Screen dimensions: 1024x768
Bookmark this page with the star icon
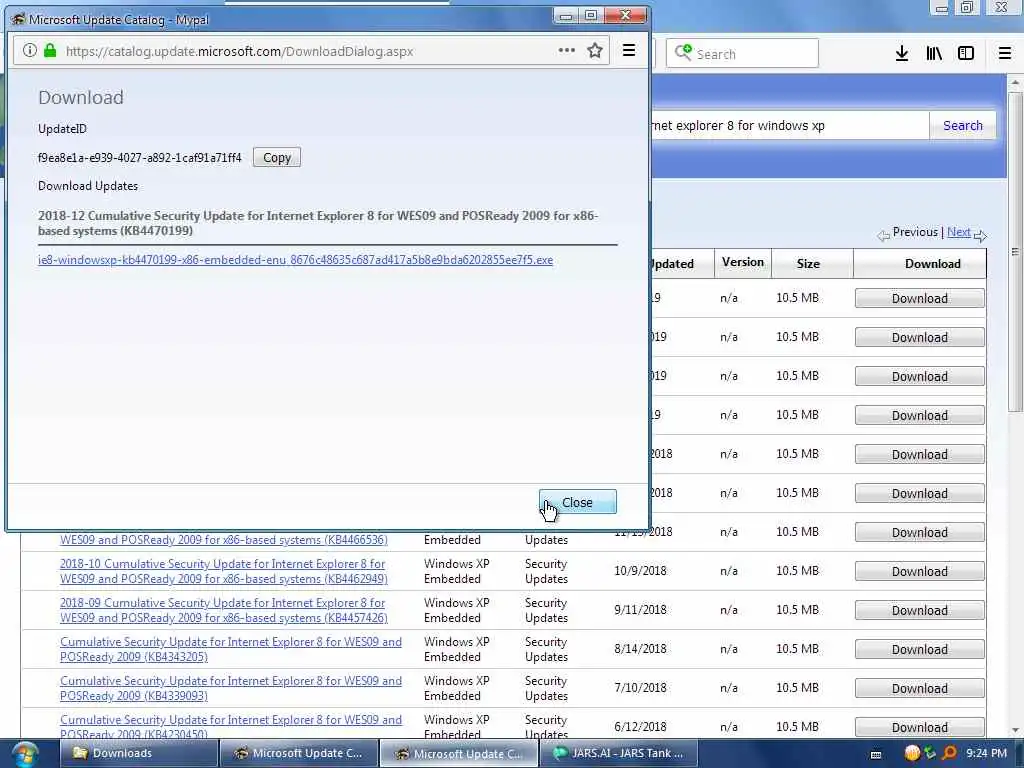click(x=595, y=50)
